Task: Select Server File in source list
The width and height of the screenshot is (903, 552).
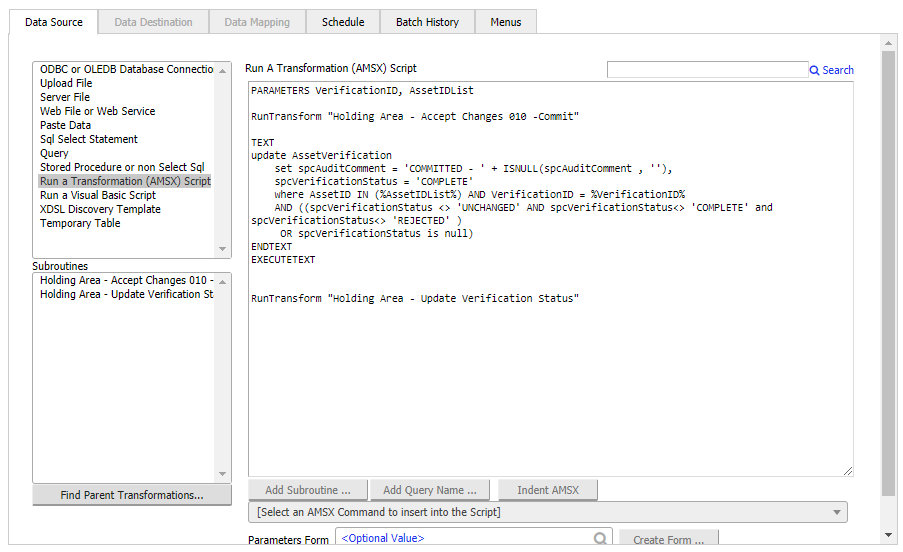Action: (x=64, y=97)
